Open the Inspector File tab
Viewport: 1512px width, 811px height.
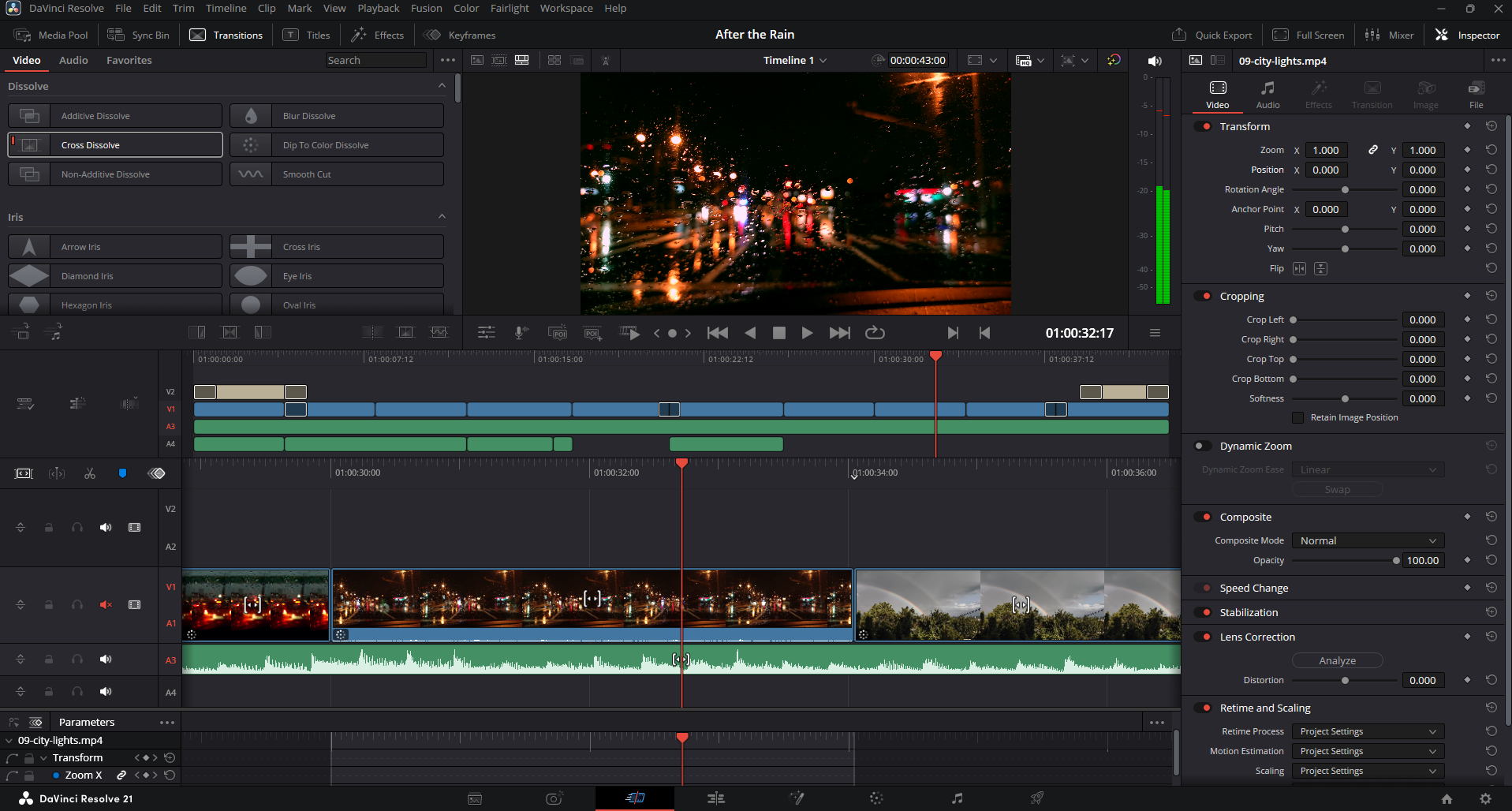click(x=1476, y=95)
